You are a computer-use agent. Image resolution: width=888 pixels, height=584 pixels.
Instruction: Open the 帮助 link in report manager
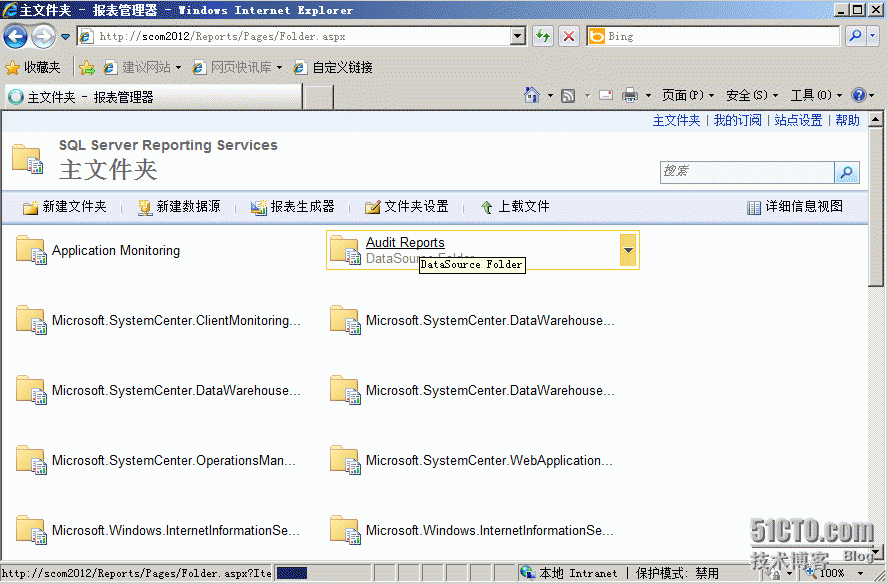point(847,120)
